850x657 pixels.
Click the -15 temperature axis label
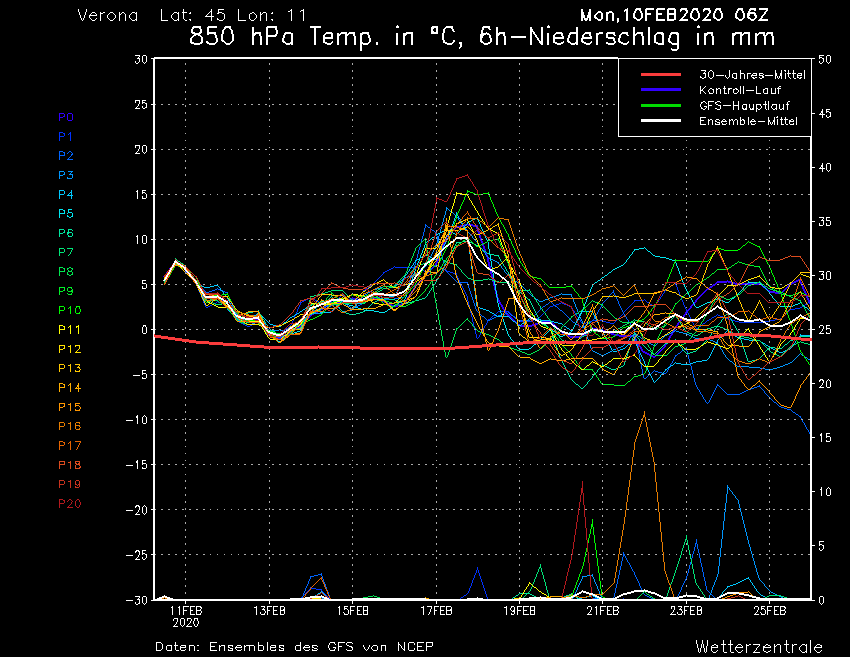pyautogui.click(x=137, y=465)
